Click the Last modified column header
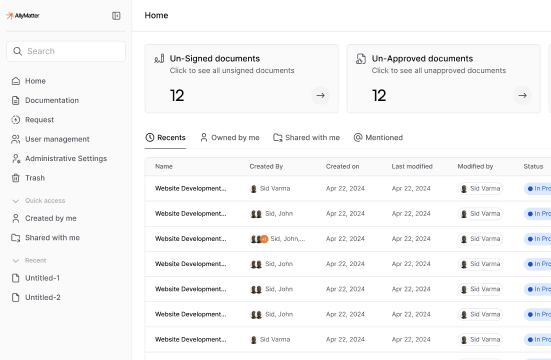The height and width of the screenshot is (360, 551). tap(412, 167)
